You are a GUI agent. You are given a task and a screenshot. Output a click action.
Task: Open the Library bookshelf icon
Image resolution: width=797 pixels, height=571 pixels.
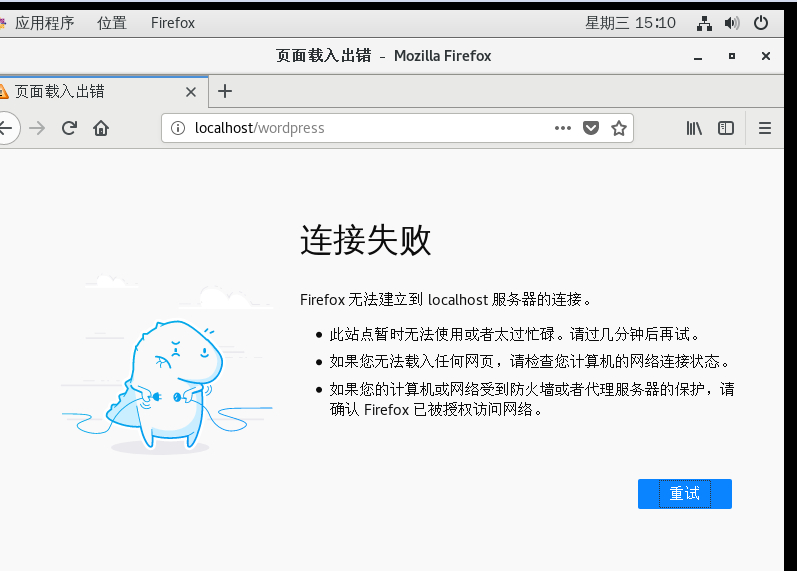point(694,128)
